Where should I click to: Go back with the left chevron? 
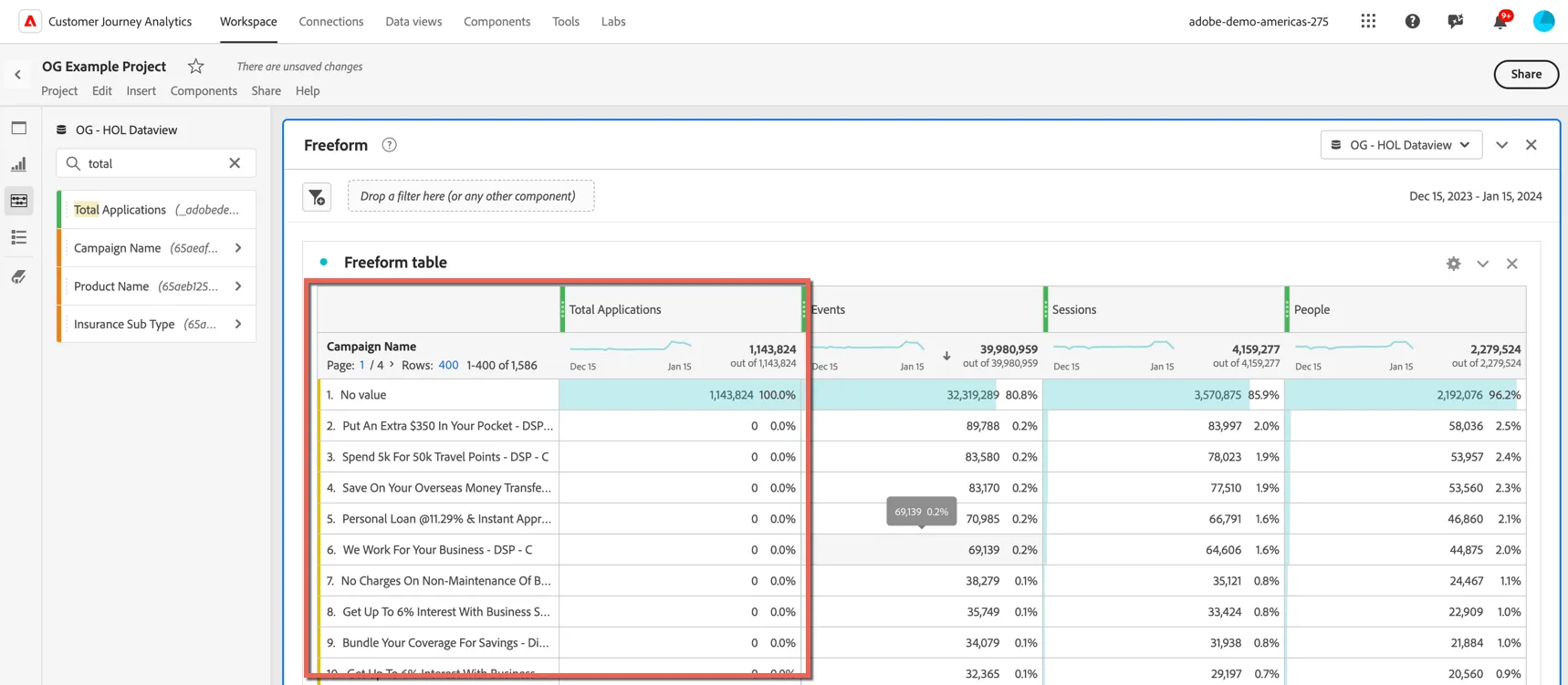tap(17, 75)
